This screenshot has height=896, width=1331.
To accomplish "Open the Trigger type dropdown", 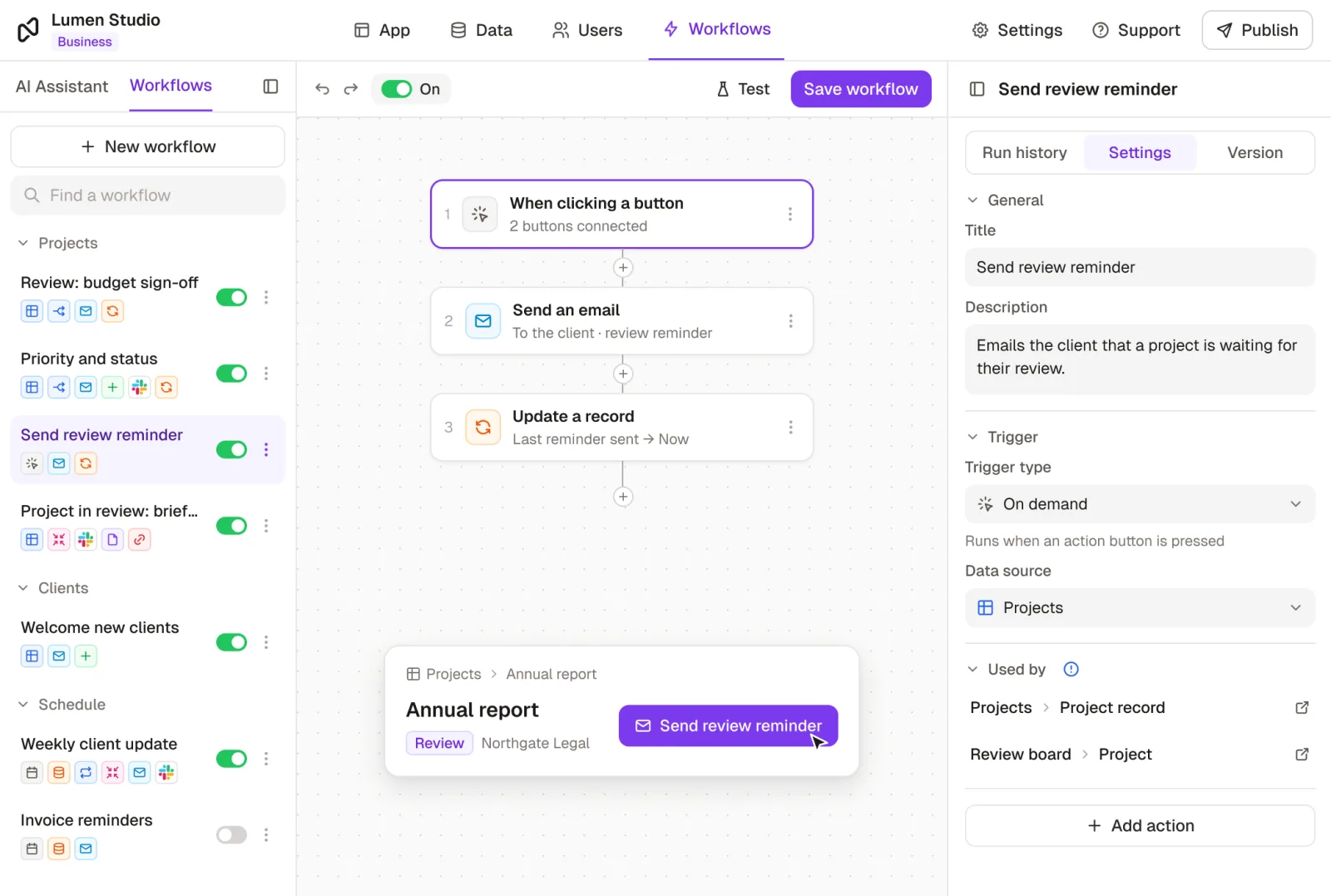I will pyautogui.click(x=1140, y=504).
